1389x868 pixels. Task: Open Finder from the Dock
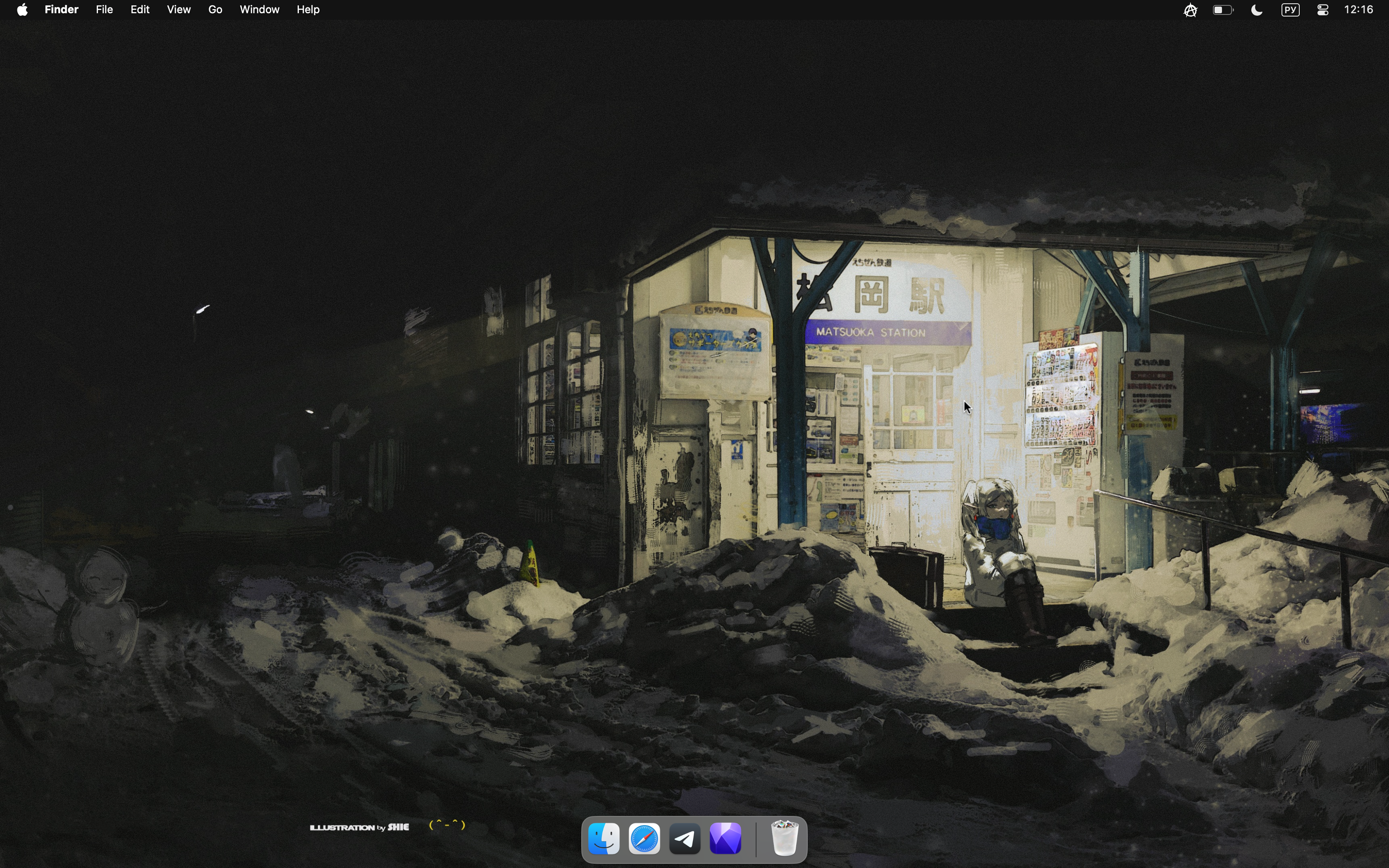tap(604, 839)
